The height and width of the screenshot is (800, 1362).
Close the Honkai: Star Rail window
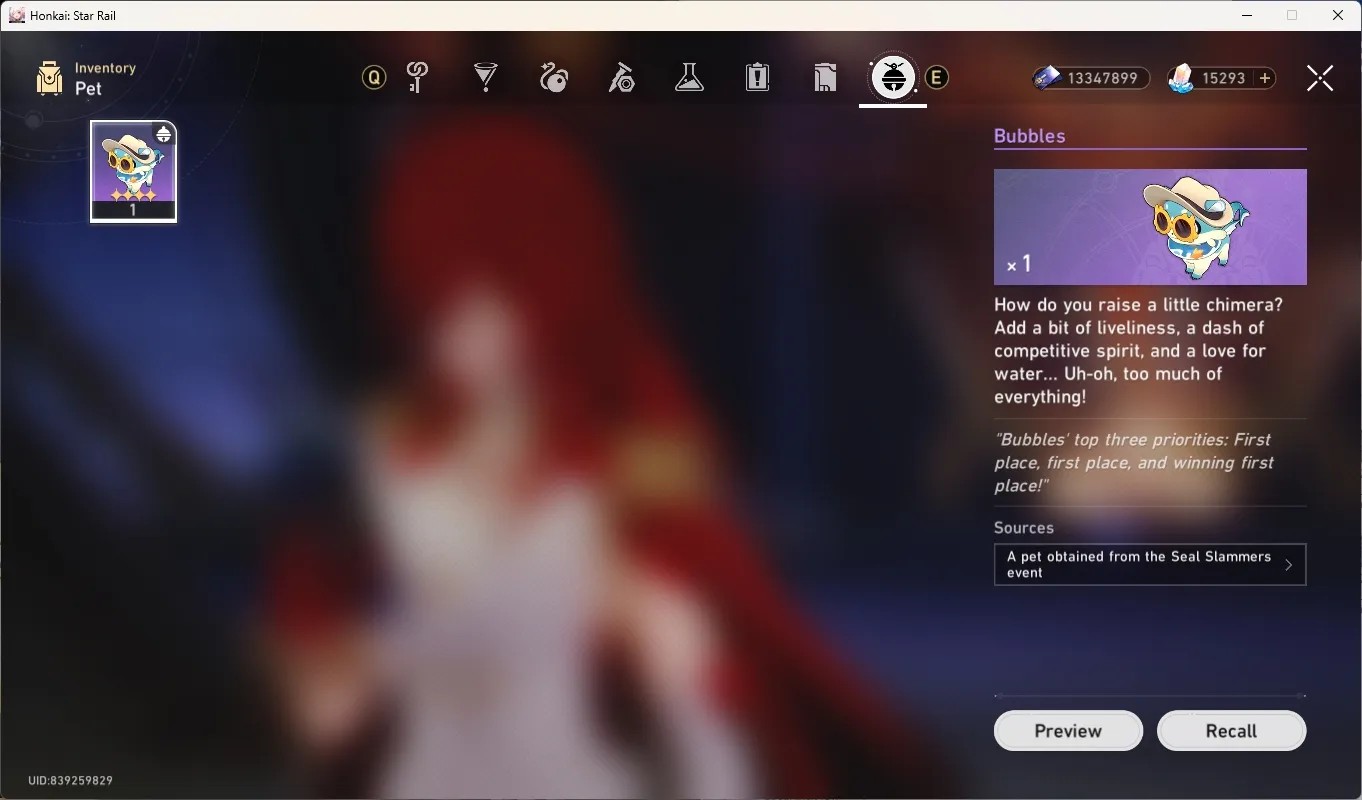pos(1338,15)
